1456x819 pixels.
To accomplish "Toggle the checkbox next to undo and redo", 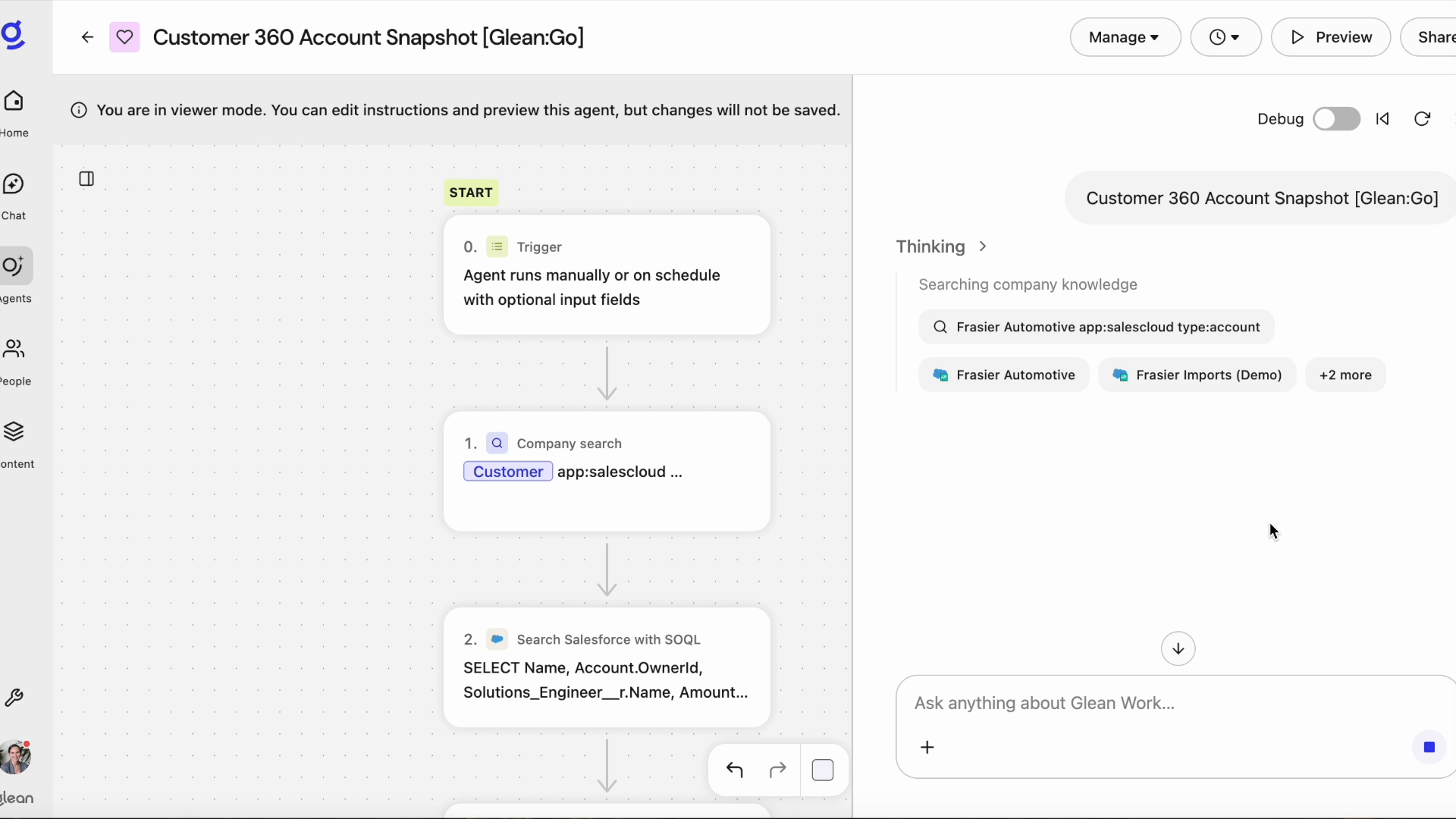I will pos(823,770).
